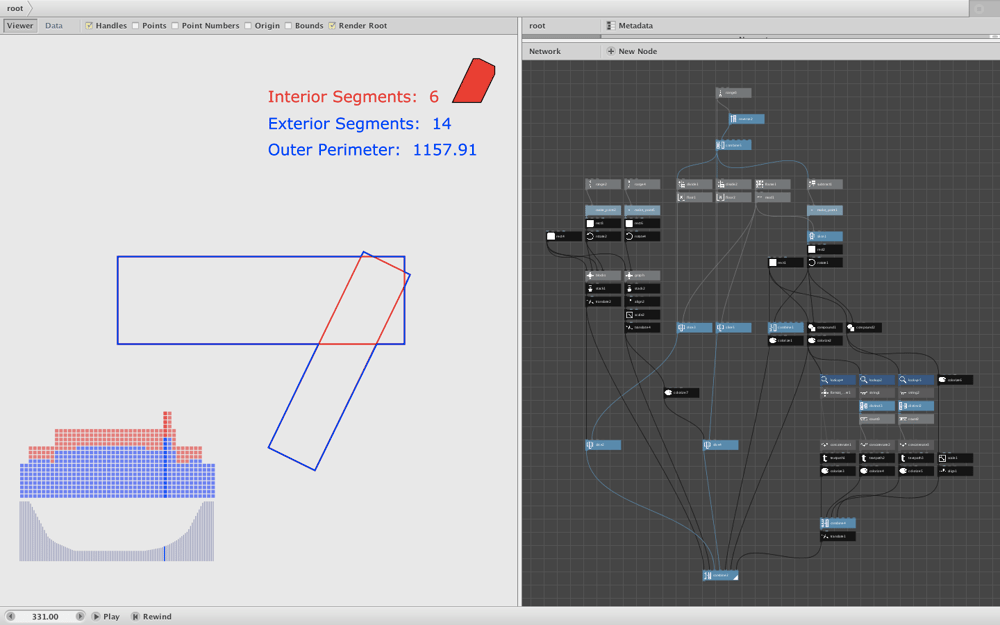Switch to the Viewer tab
Image resolution: width=1000 pixels, height=625 pixels.
(20, 26)
